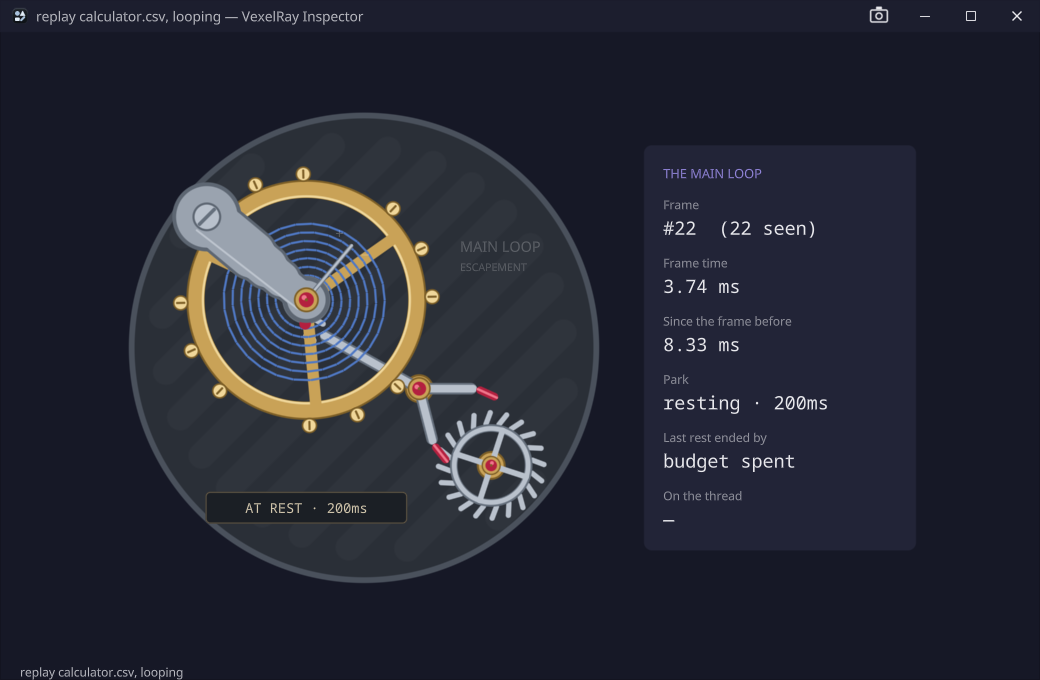Click the park value "resting · 200ms"
Image resolution: width=1040 pixels, height=680 pixels.
point(746,403)
